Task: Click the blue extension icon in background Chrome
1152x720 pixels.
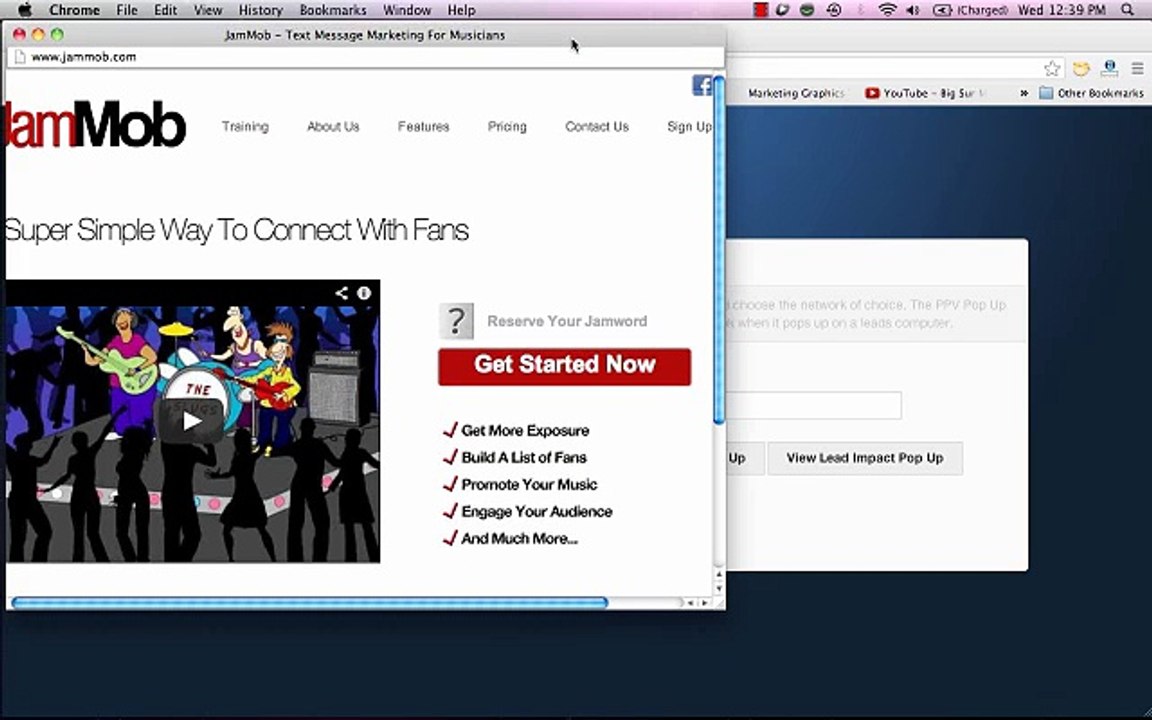Action: (x=1109, y=69)
